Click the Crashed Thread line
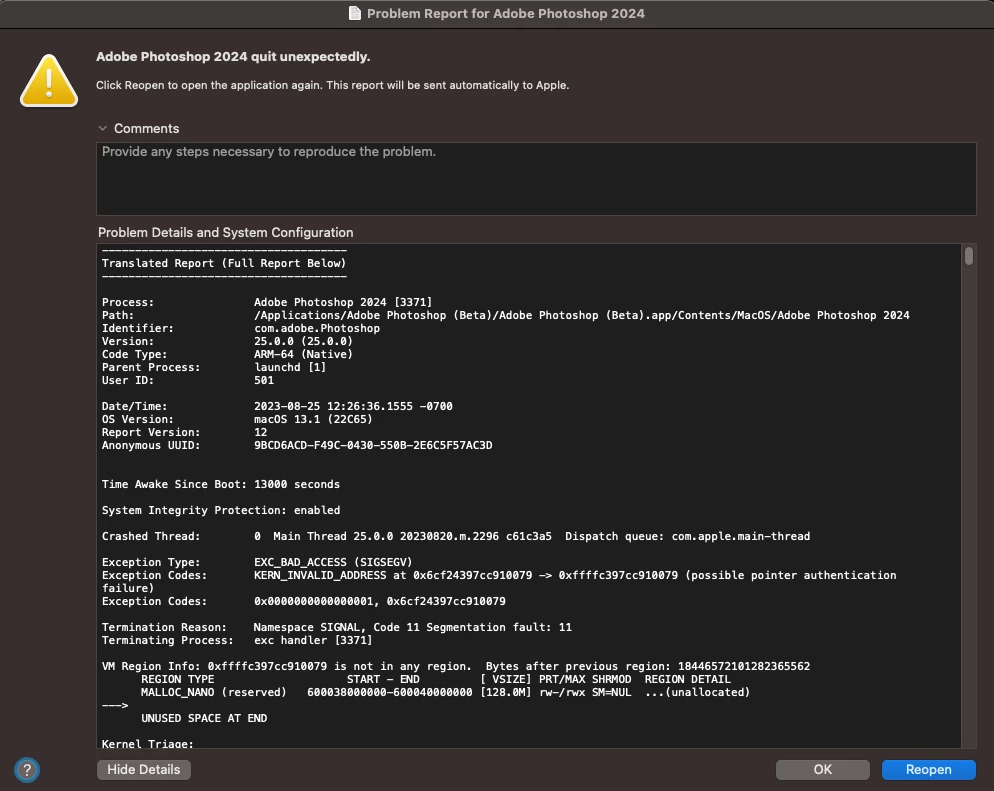 pyautogui.click(x=456, y=536)
